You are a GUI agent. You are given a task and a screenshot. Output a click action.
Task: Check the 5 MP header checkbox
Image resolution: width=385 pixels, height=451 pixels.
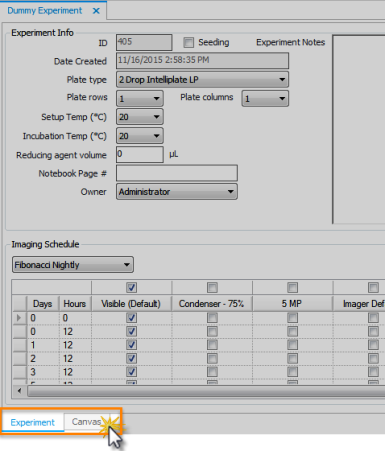(x=292, y=287)
